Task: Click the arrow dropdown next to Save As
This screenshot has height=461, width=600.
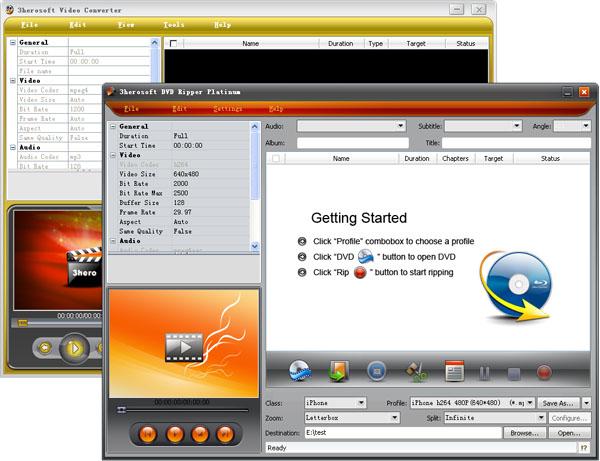Action: [586, 403]
